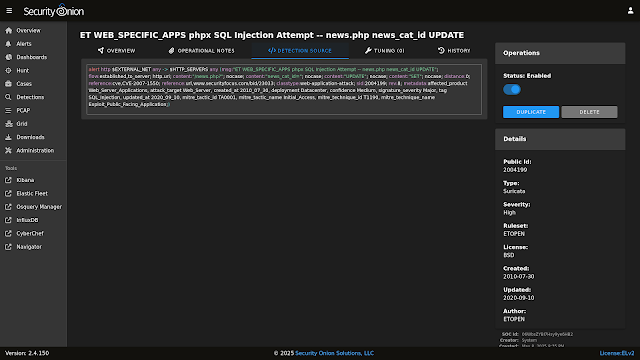Click the detection title heading
Image resolution: width=640 pixels, height=360 pixels.
pos(272,35)
